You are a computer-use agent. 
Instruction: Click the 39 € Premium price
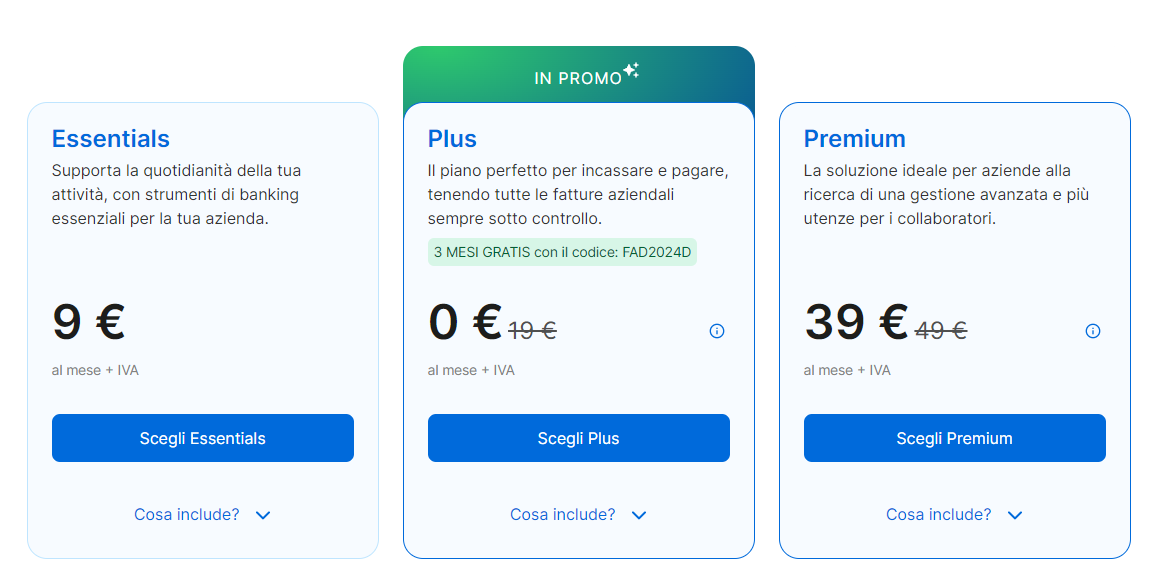[x=855, y=322]
